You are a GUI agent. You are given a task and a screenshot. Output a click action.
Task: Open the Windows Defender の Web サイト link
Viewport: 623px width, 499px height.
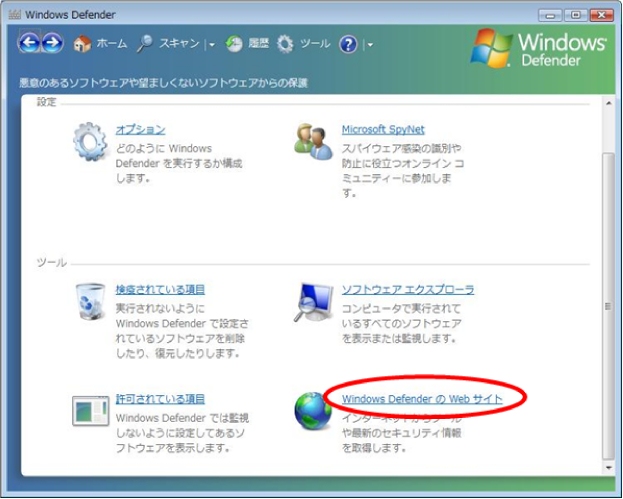pos(422,399)
